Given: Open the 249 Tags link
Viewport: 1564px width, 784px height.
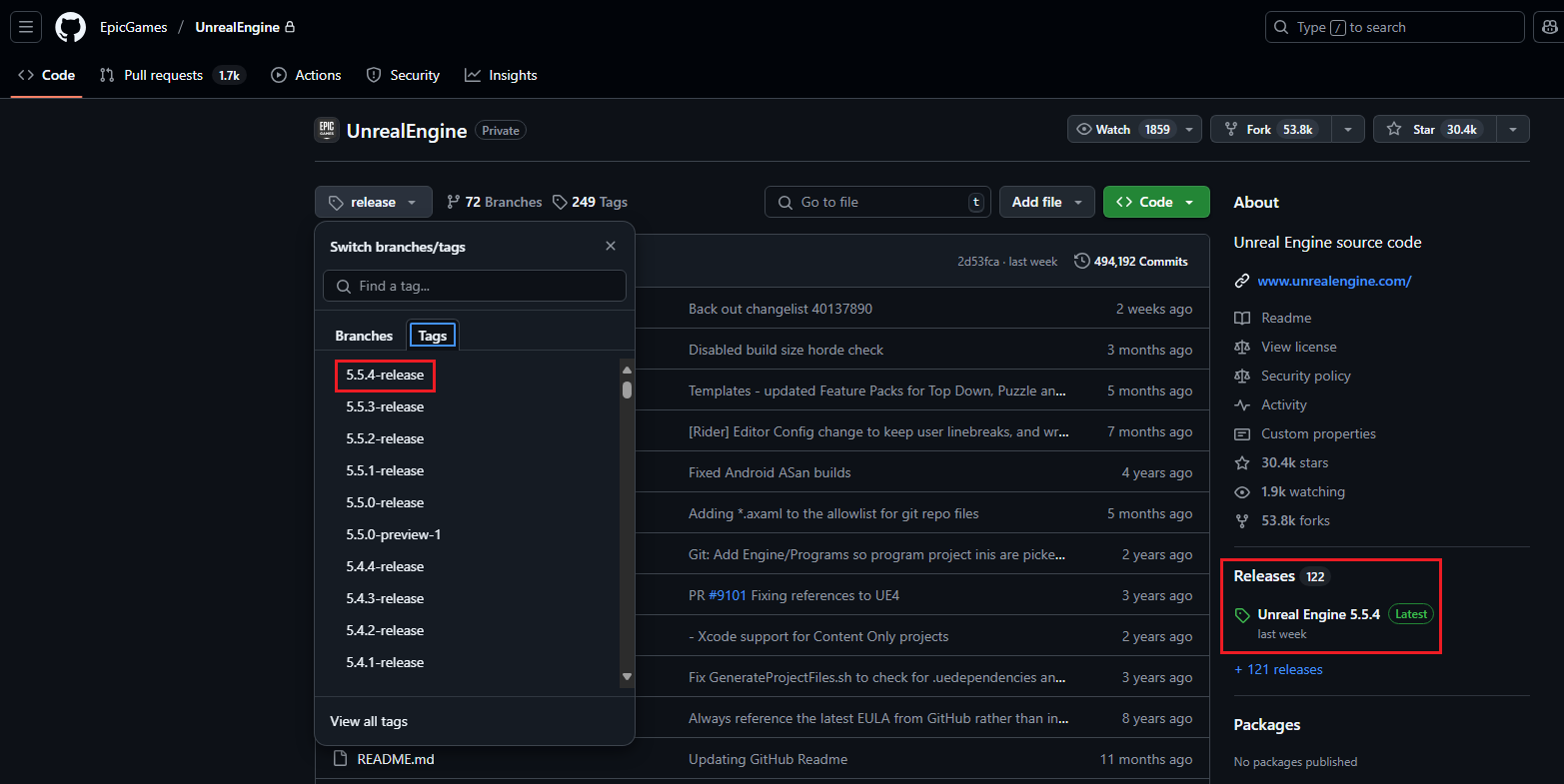Looking at the screenshot, I should click(x=590, y=202).
